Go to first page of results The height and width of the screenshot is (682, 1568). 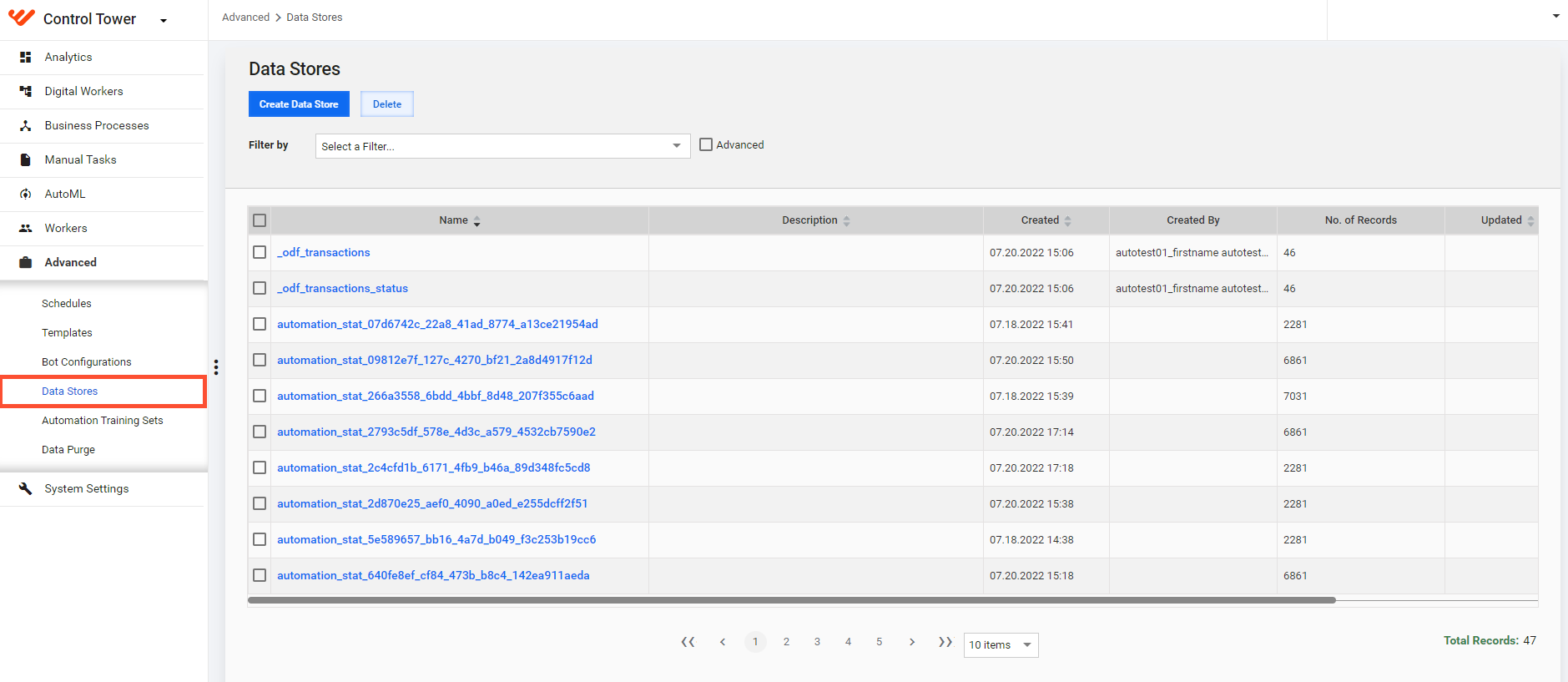(x=688, y=642)
